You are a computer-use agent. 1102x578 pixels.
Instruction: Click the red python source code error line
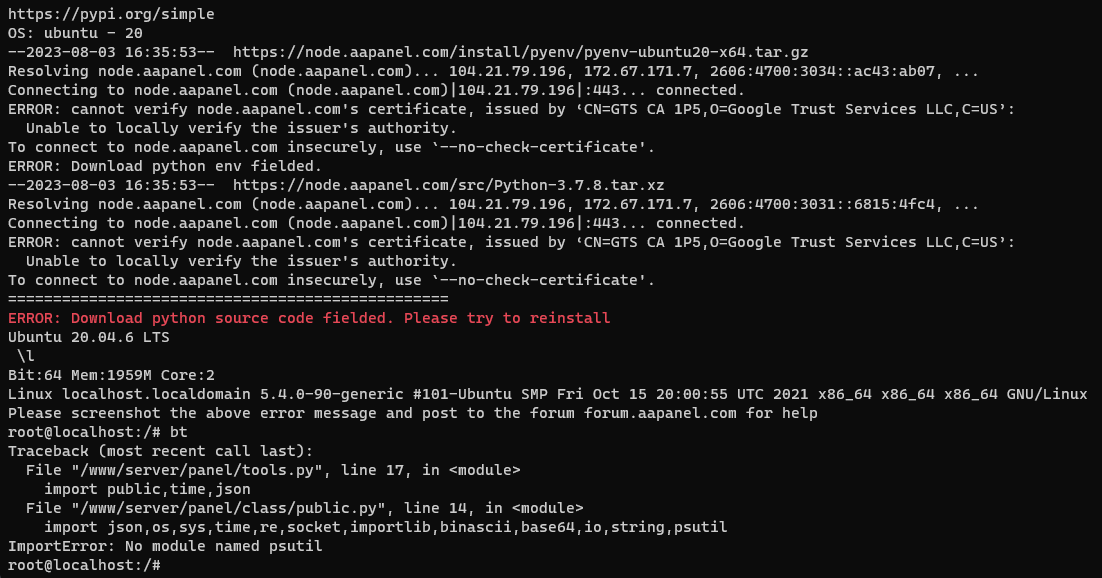308,318
